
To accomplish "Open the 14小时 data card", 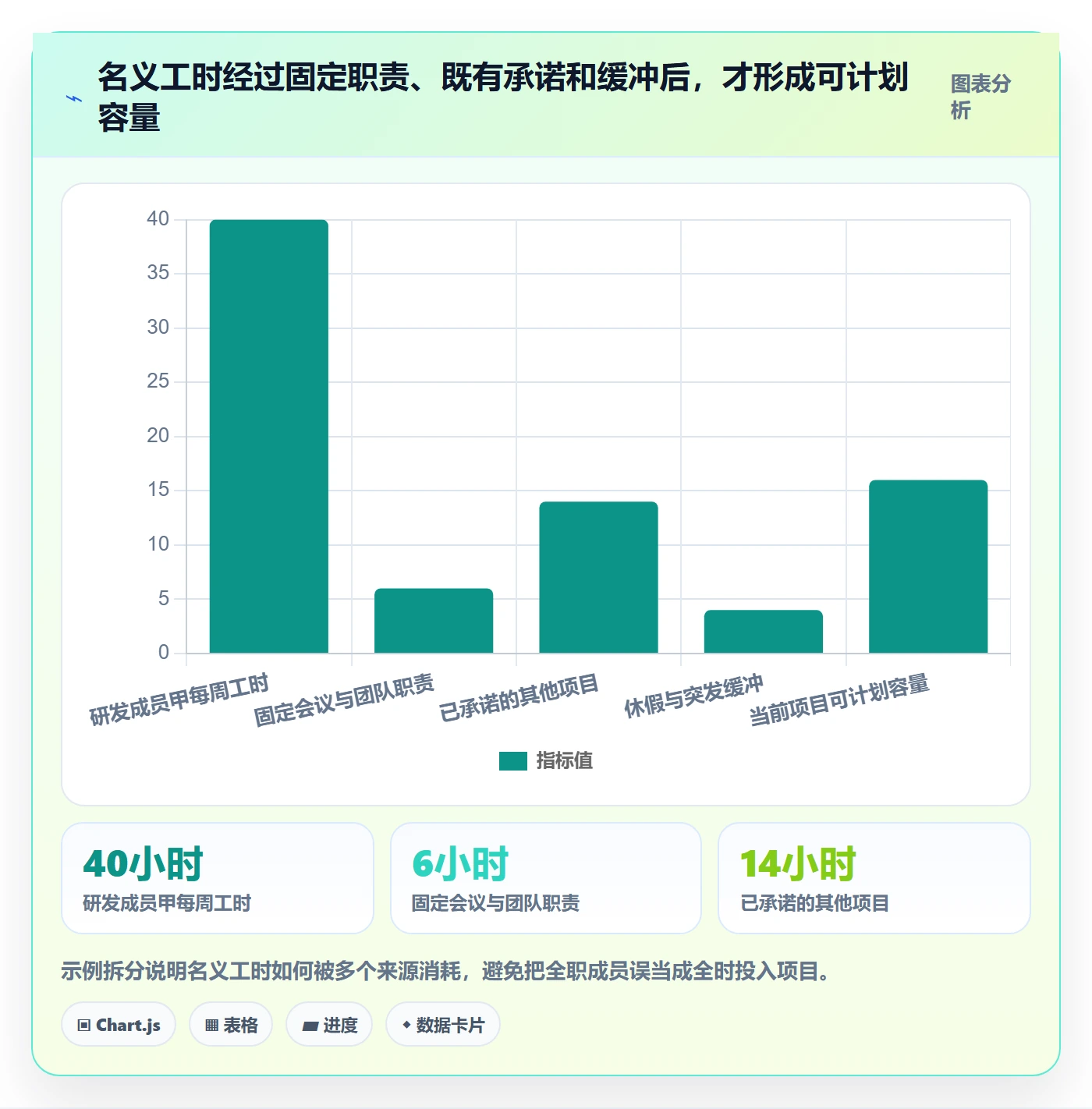I will 874,878.
